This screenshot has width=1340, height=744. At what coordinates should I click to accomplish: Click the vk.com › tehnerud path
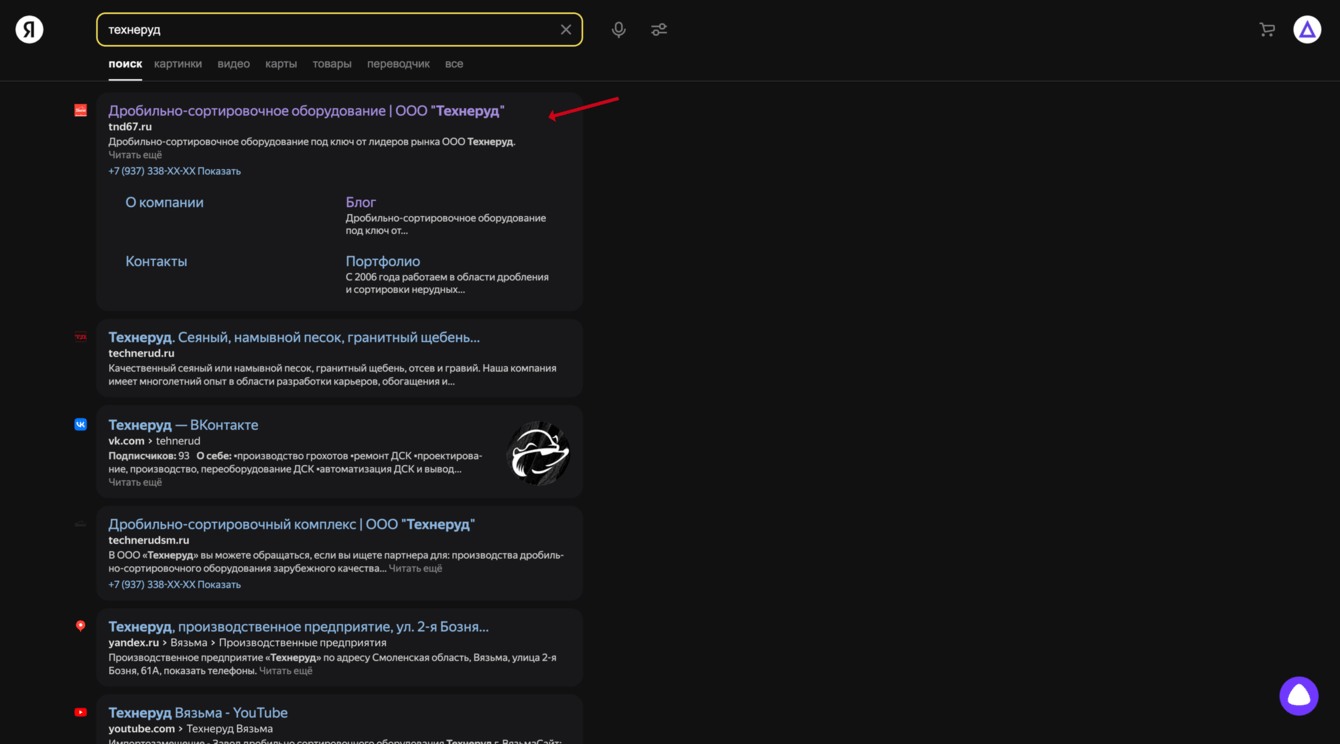(x=154, y=441)
